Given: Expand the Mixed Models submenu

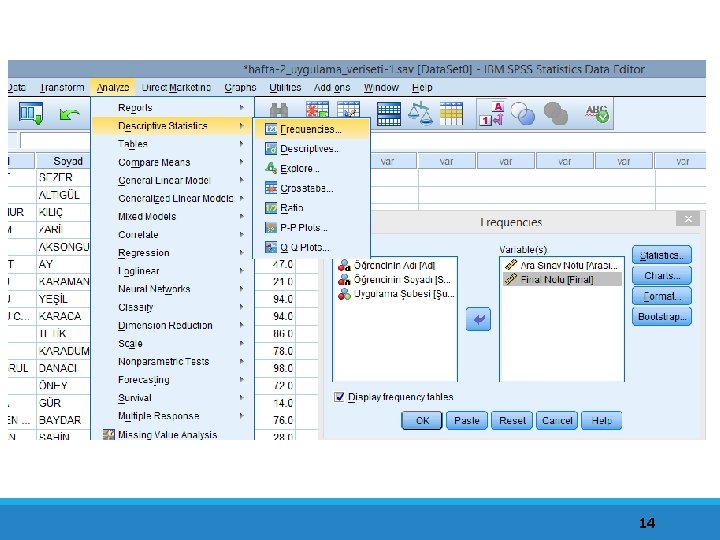Looking at the screenshot, I should point(172,216).
